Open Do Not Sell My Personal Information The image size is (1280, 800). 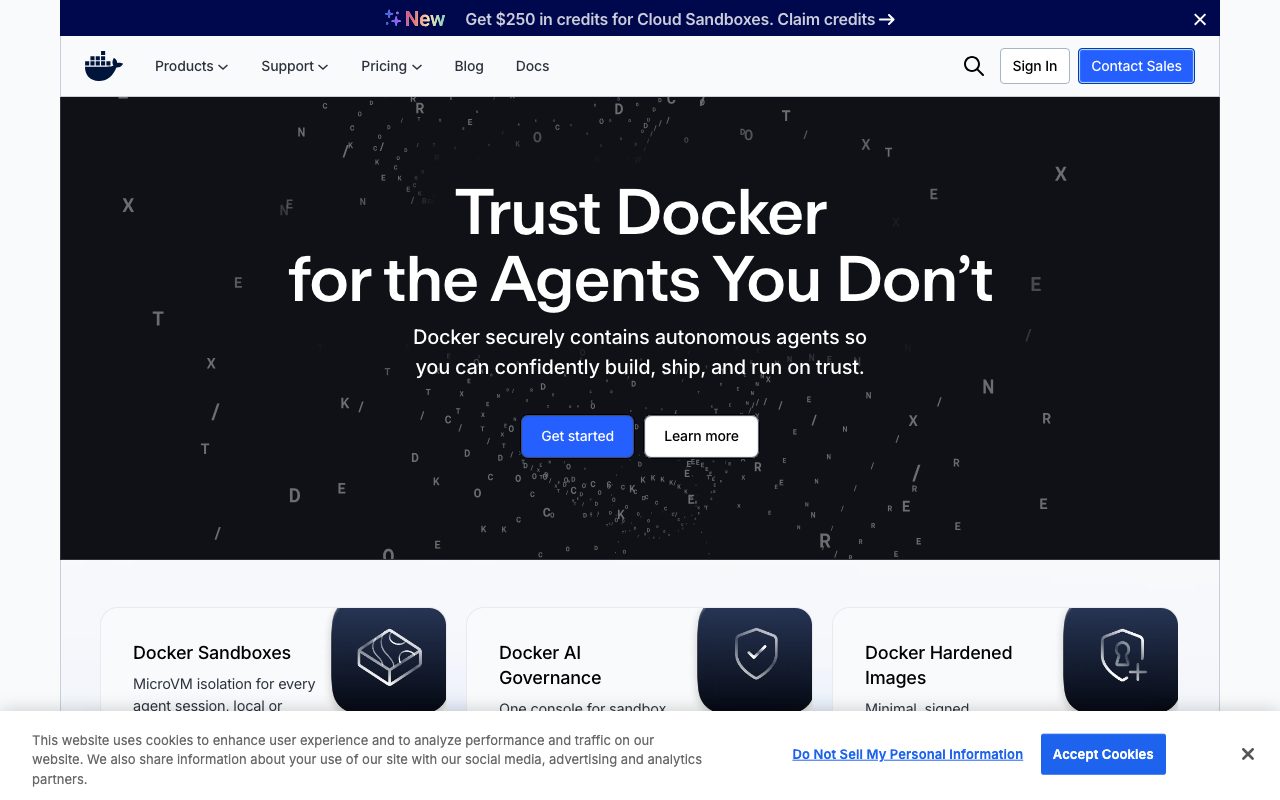[908, 754]
